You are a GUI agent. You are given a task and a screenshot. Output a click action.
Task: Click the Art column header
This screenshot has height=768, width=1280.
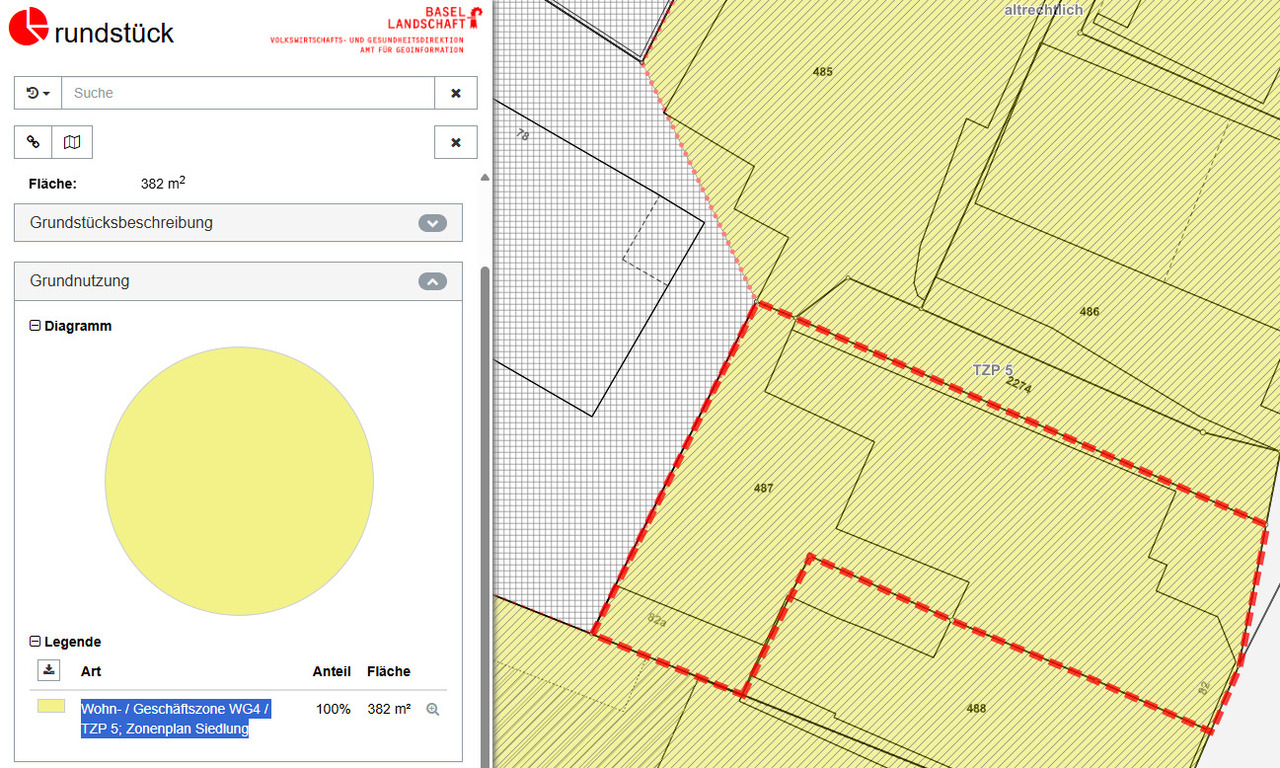click(x=91, y=671)
